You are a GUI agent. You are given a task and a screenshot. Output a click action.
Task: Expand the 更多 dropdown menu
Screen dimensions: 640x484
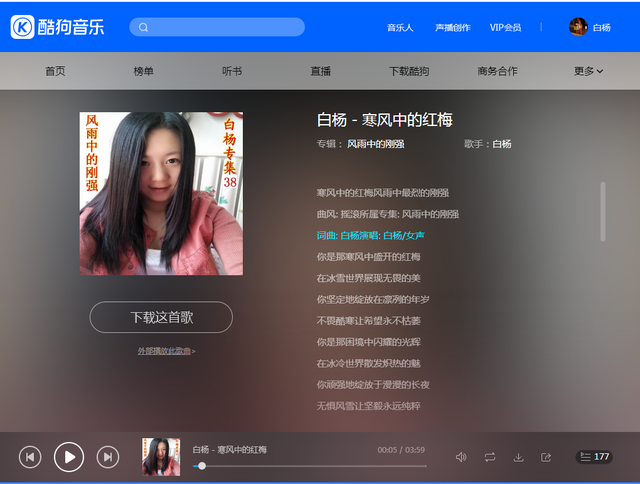tap(588, 71)
